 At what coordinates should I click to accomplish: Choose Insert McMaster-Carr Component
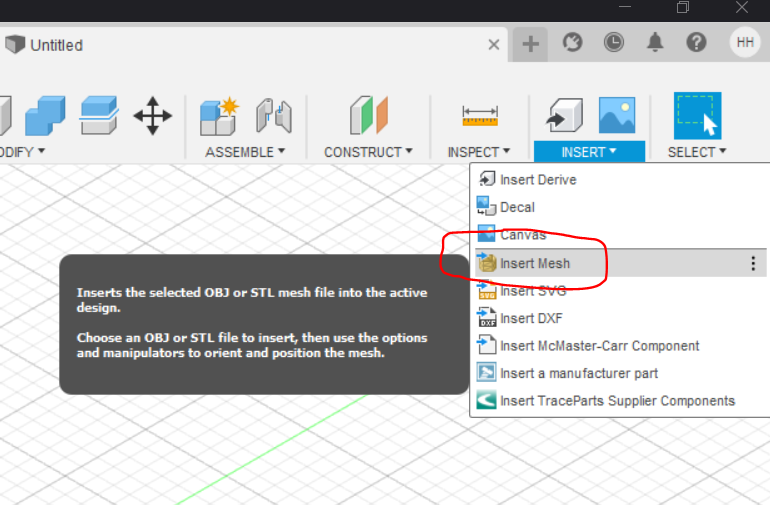(621, 346)
